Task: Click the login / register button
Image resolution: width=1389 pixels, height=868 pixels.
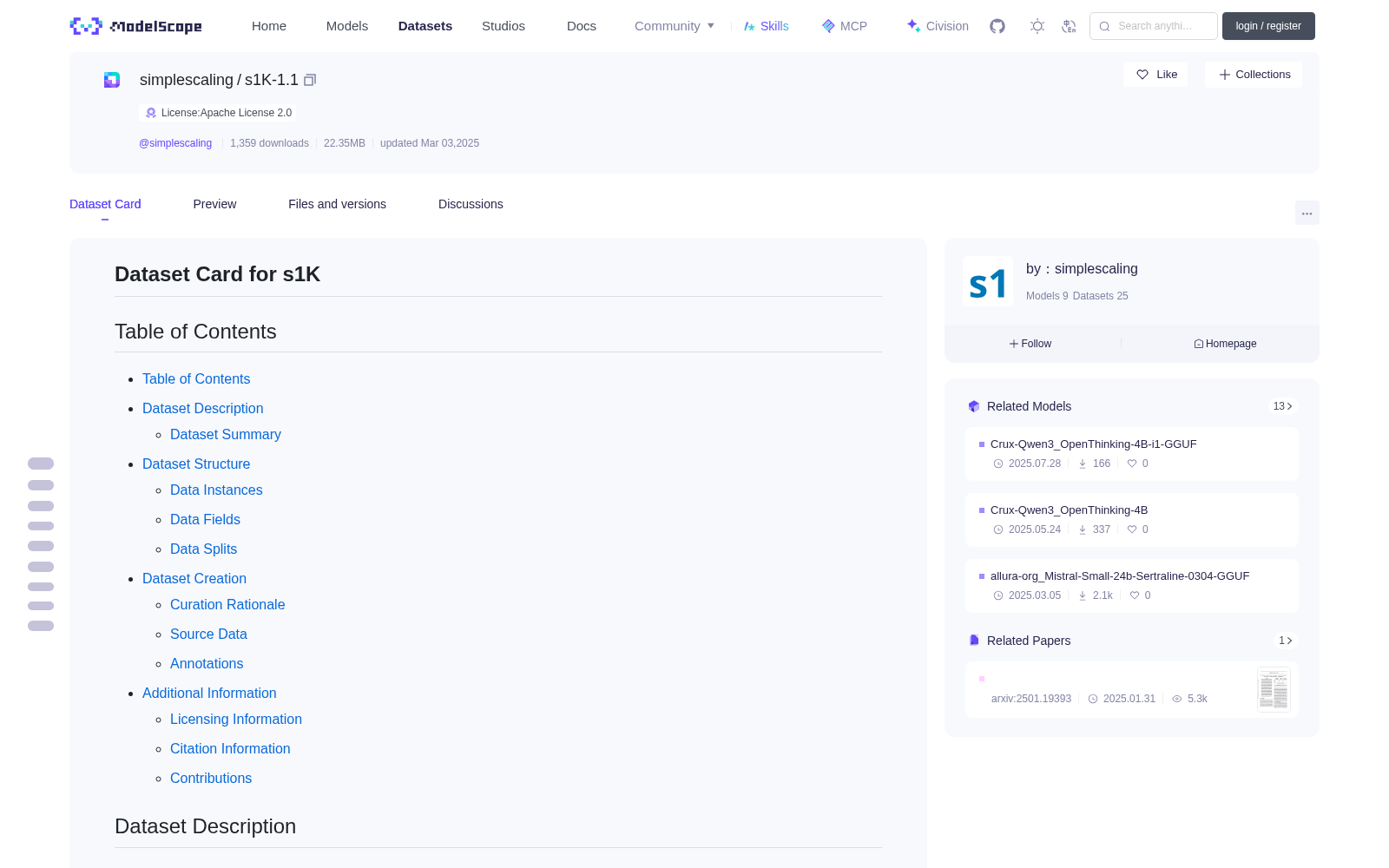Action: [x=1268, y=26]
